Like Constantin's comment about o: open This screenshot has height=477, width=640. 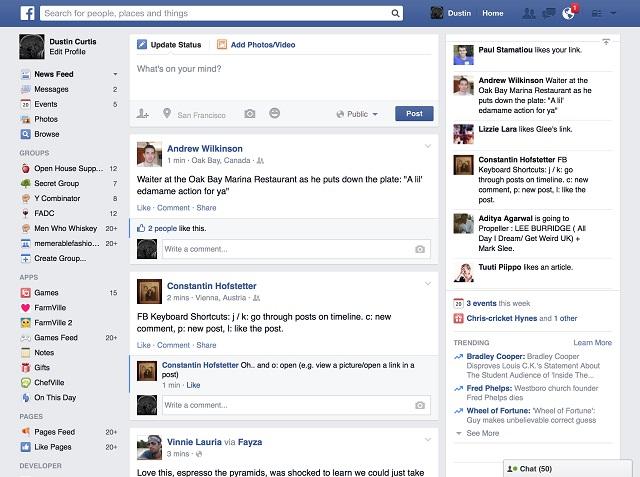click(x=193, y=385)
